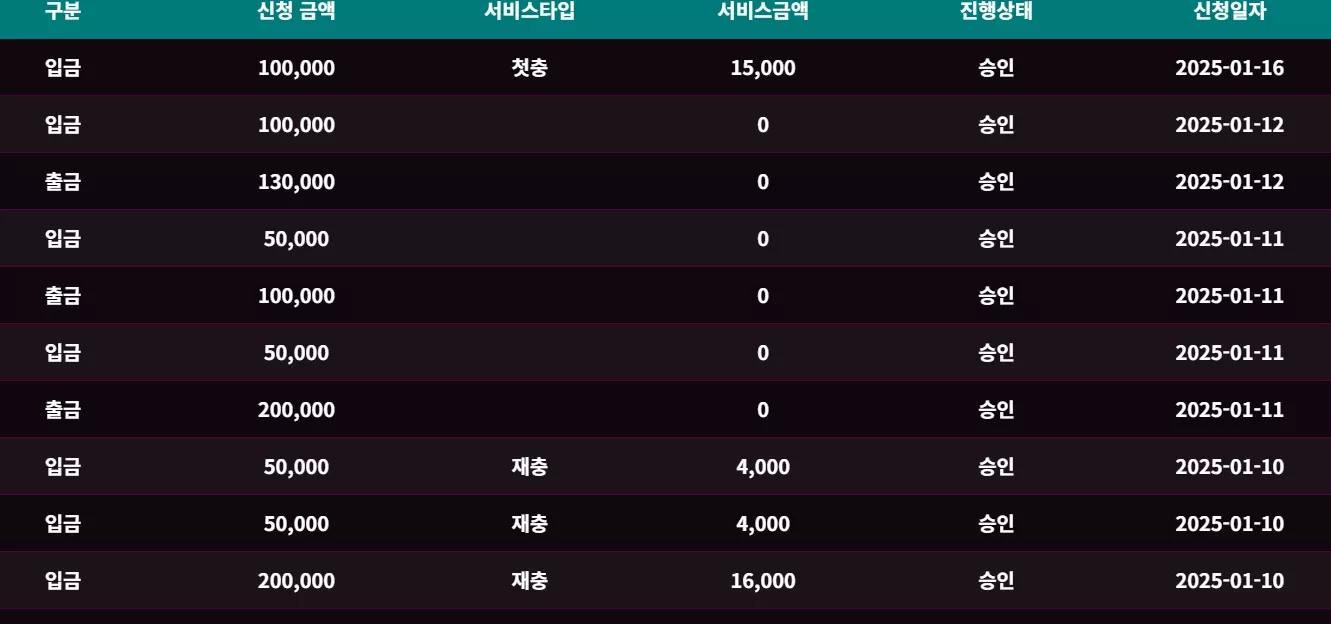The image size is (1331, 624).
Task: Sort by the 신청일자 column header
Action: [x=1229, y=12]
